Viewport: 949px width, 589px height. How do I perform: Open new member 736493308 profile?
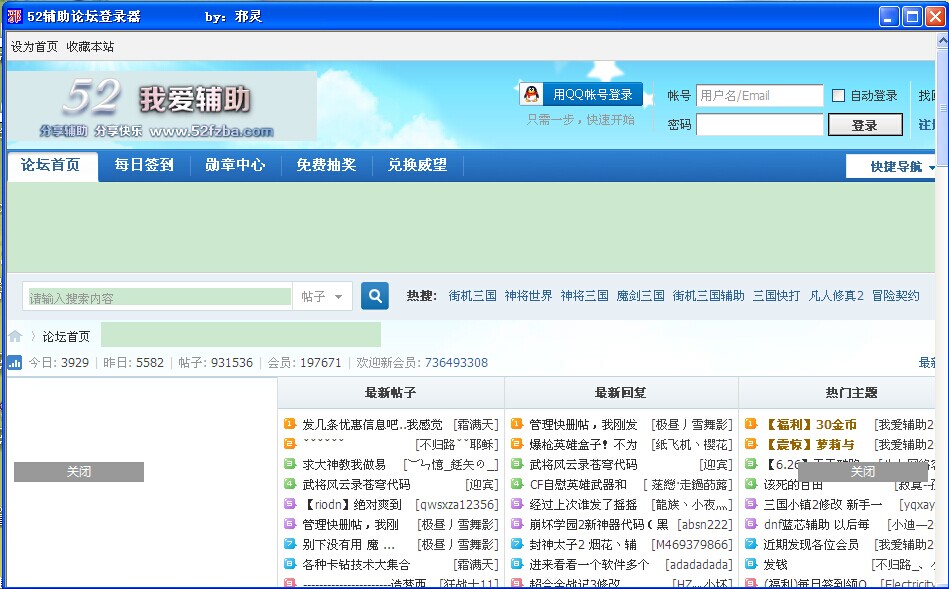[456, 363]
